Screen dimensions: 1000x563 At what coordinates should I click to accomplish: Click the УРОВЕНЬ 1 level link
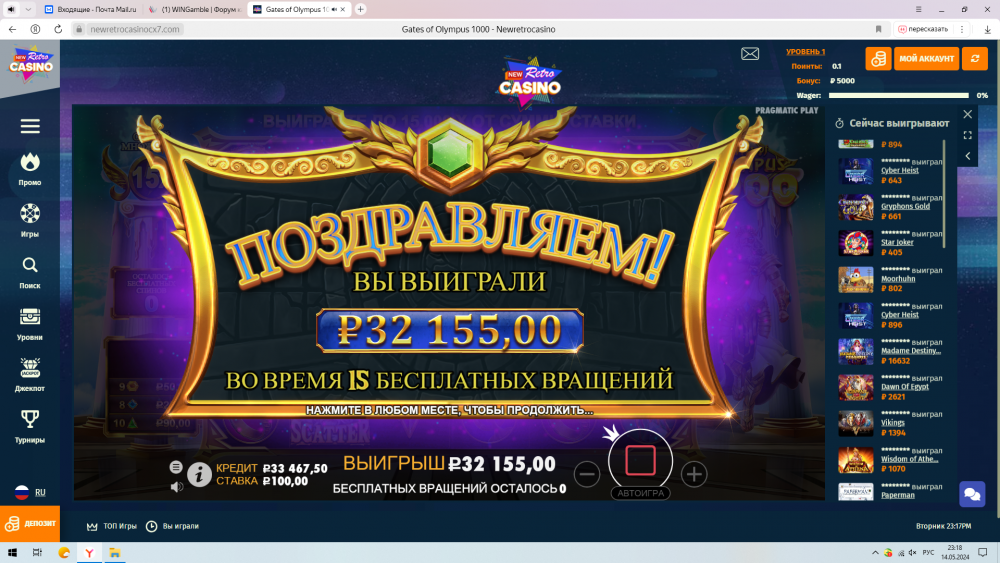coord(805,52)
